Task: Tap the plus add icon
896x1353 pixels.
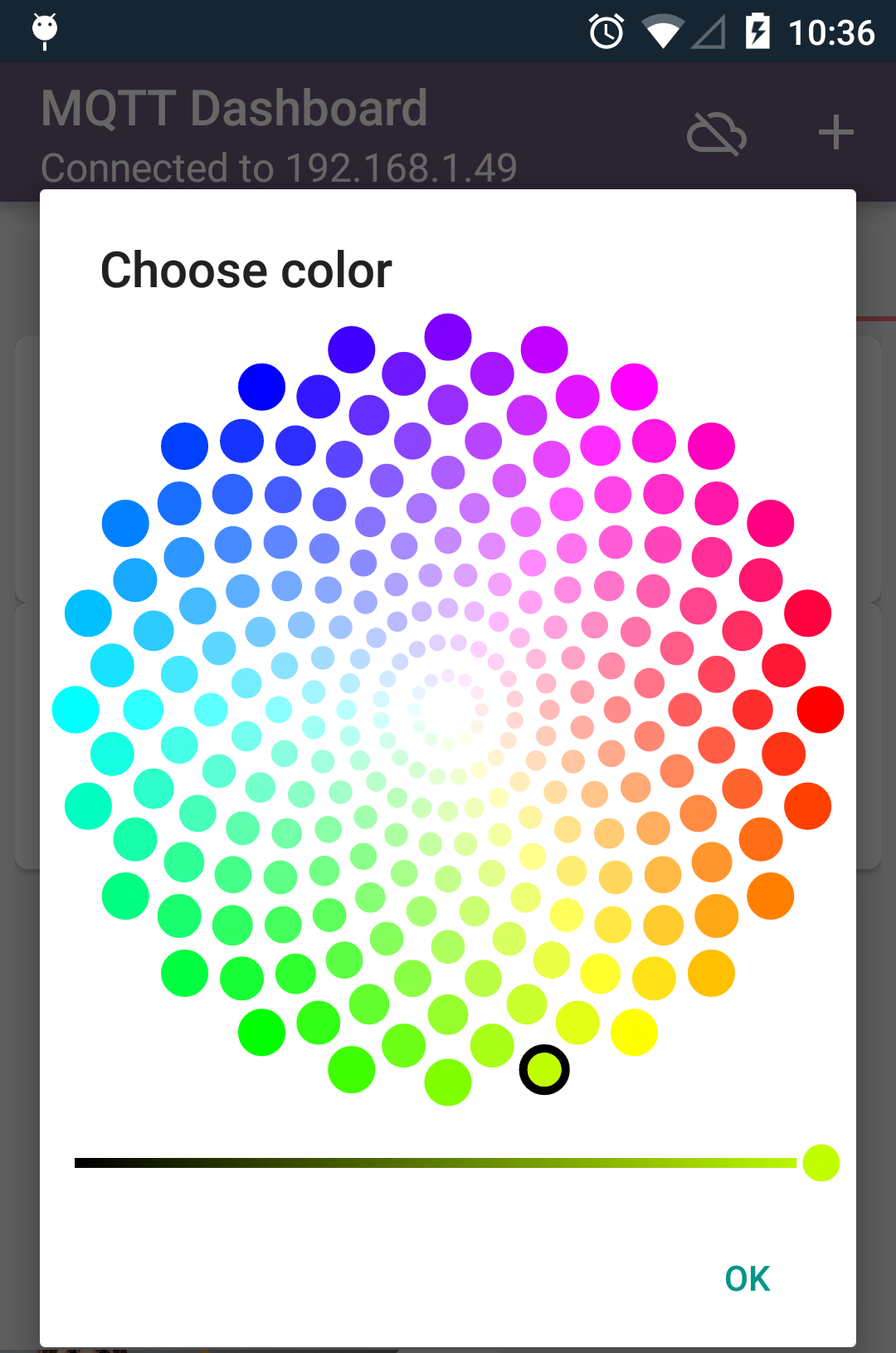Action: 835,133
